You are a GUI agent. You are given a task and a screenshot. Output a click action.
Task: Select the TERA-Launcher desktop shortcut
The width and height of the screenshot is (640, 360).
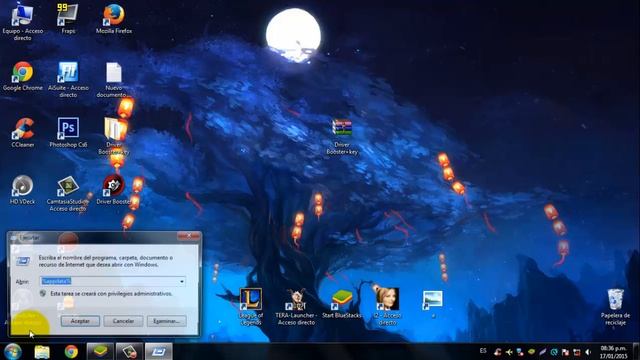click(x=296, y=307)
